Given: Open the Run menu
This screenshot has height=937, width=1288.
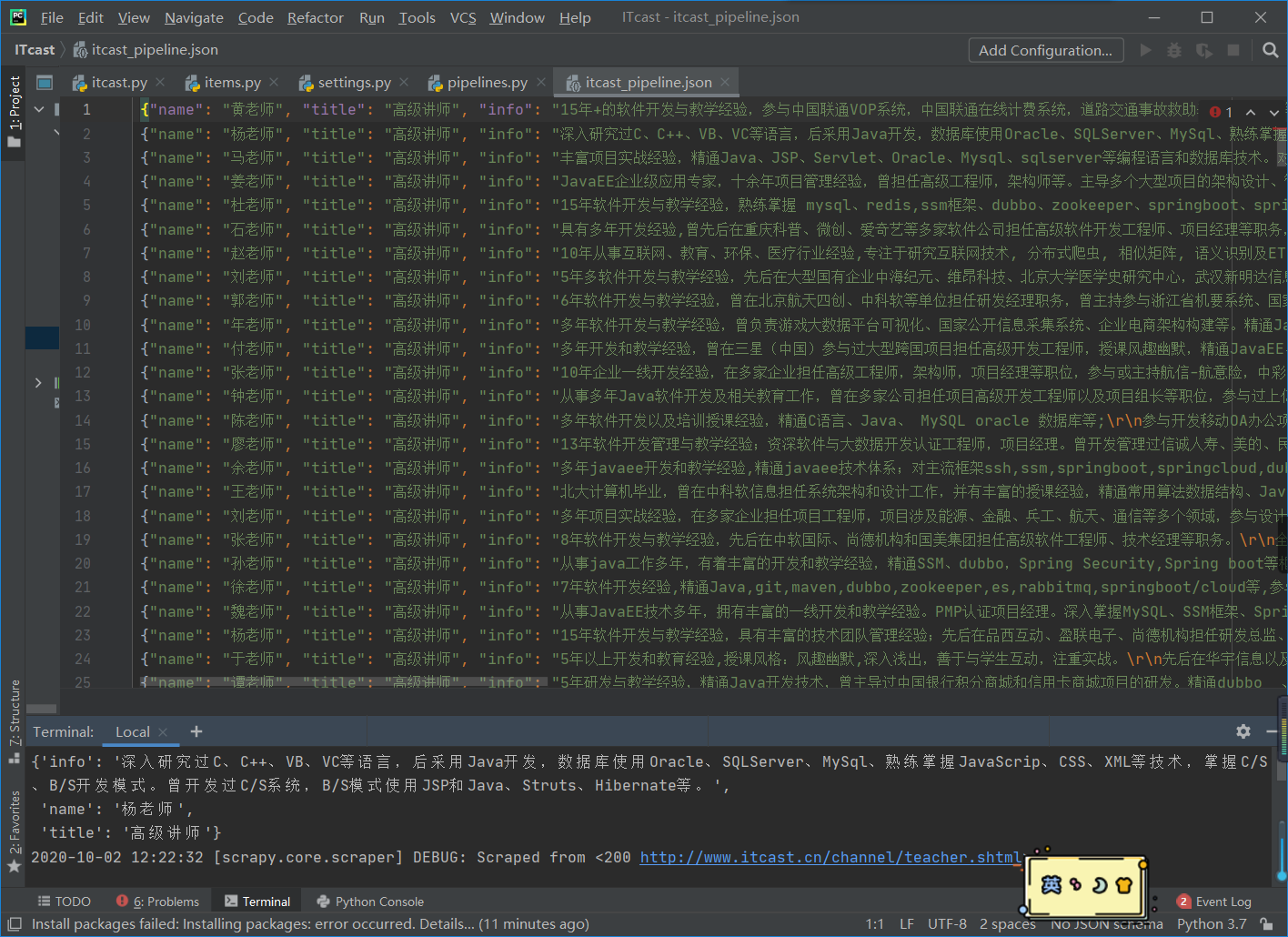Looking at the screenshot, I should (x=372, y=17).
